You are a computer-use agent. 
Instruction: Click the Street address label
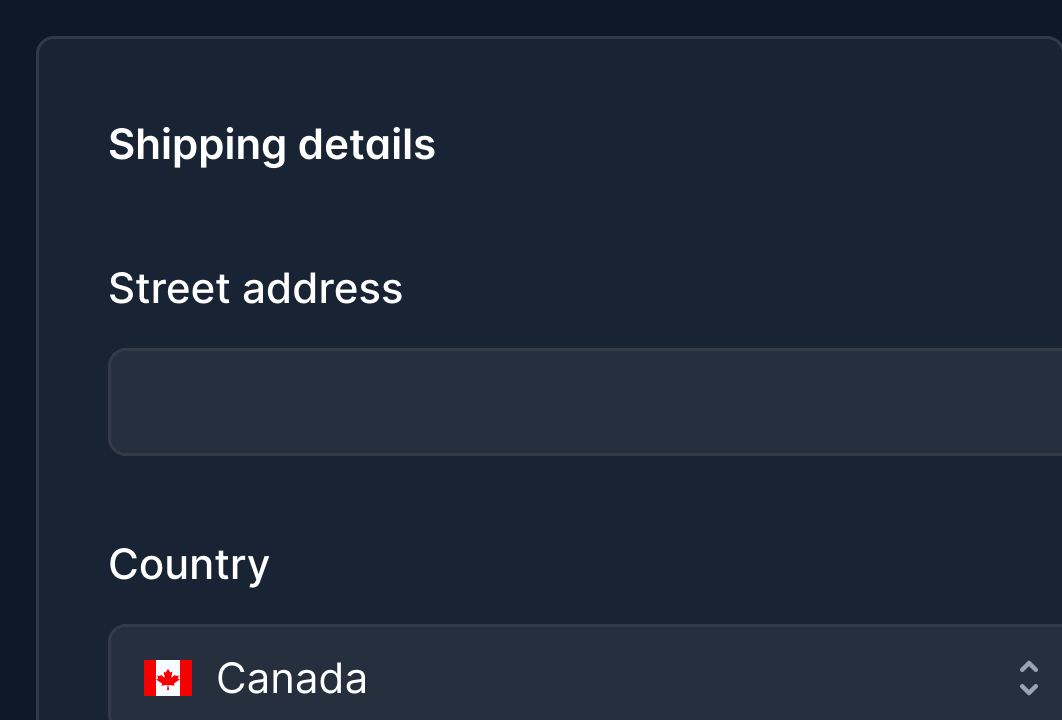pyautogui.click(x=255, y=289)
